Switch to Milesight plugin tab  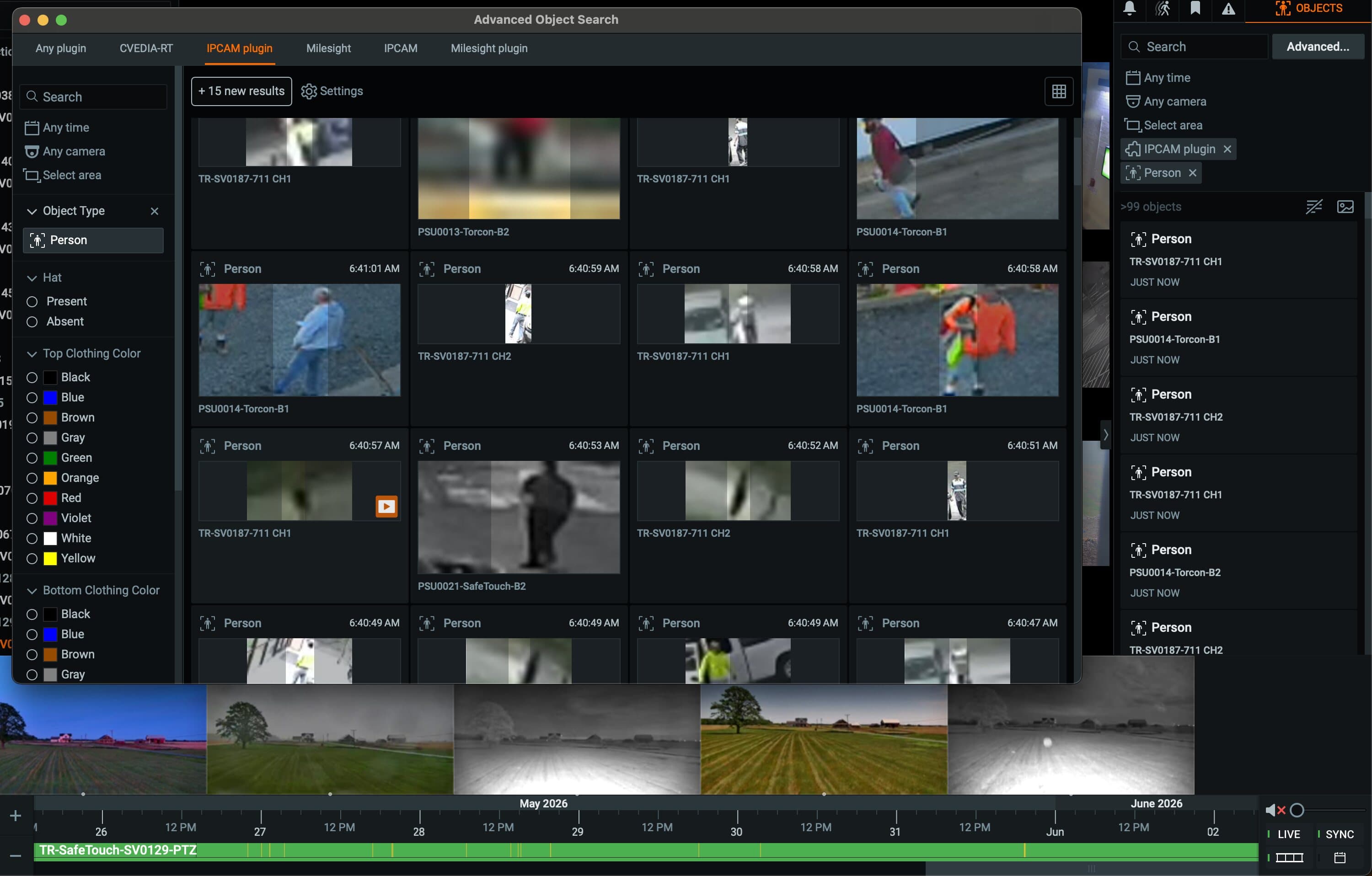(x=489, y=48)
